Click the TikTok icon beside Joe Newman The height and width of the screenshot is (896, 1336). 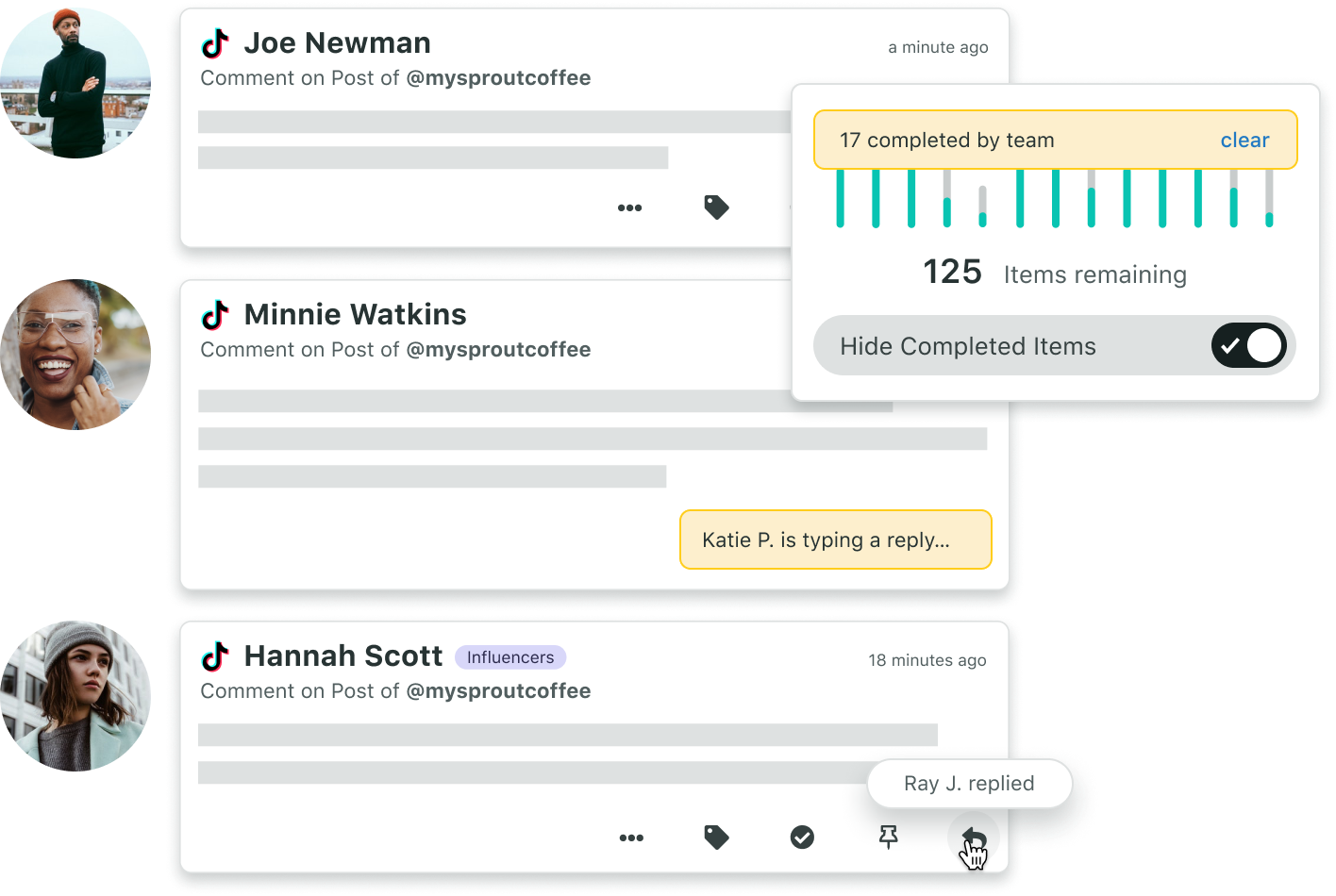215,43
